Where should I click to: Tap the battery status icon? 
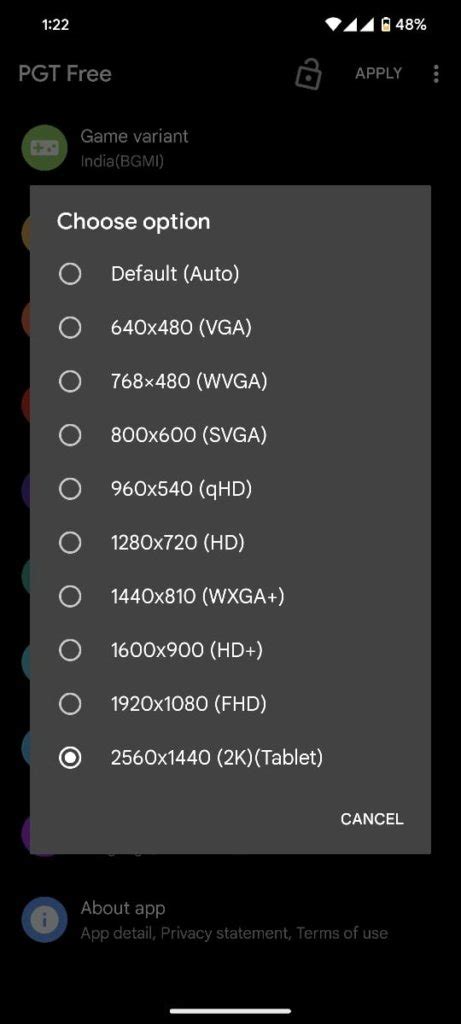click(386, 25)
